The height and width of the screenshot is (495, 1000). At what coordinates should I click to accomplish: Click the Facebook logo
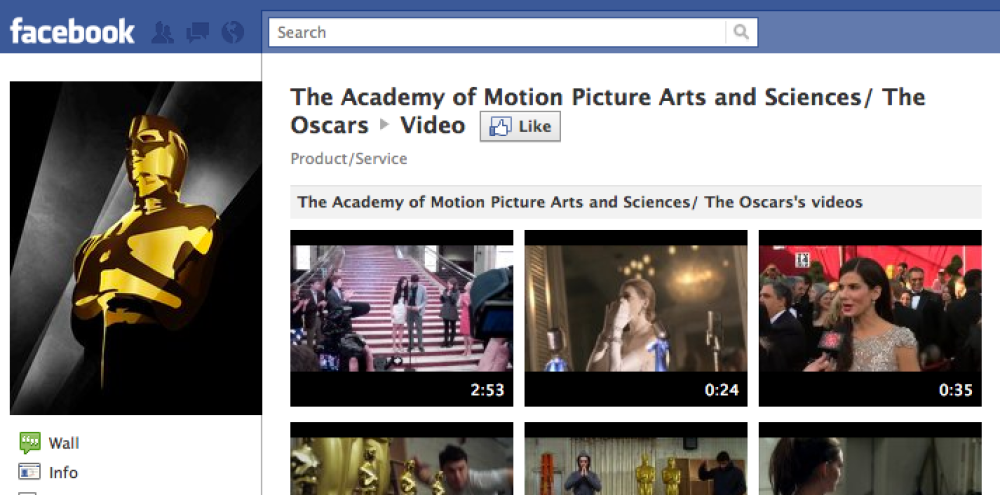tap(72, 32)
